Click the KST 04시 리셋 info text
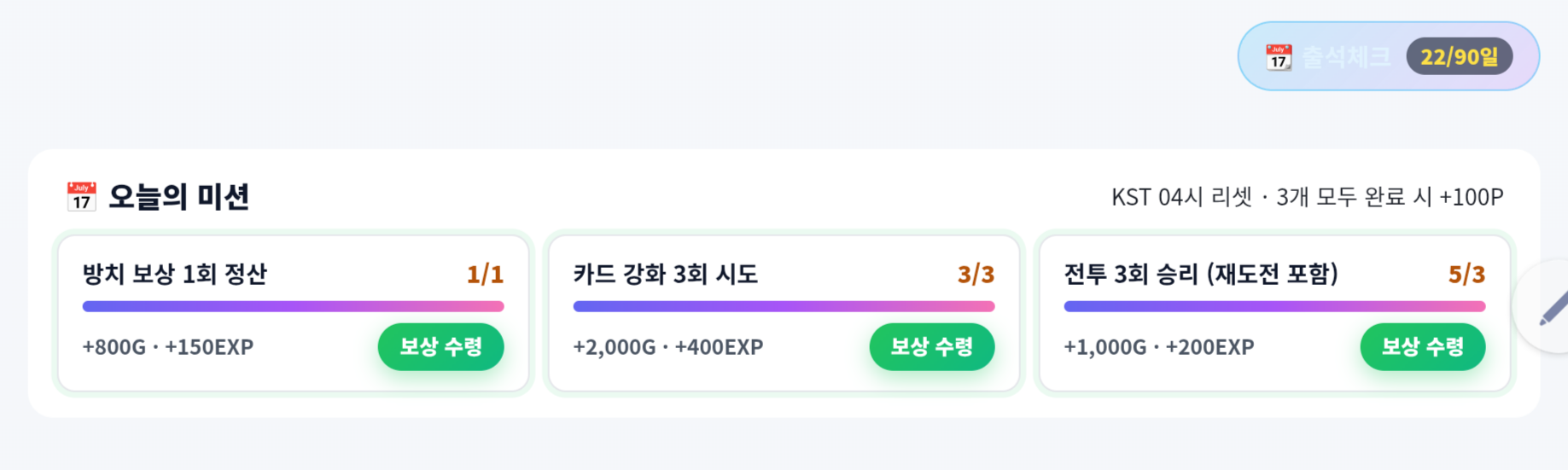Screen dimensions: 1568x470 pos(1181,197)
